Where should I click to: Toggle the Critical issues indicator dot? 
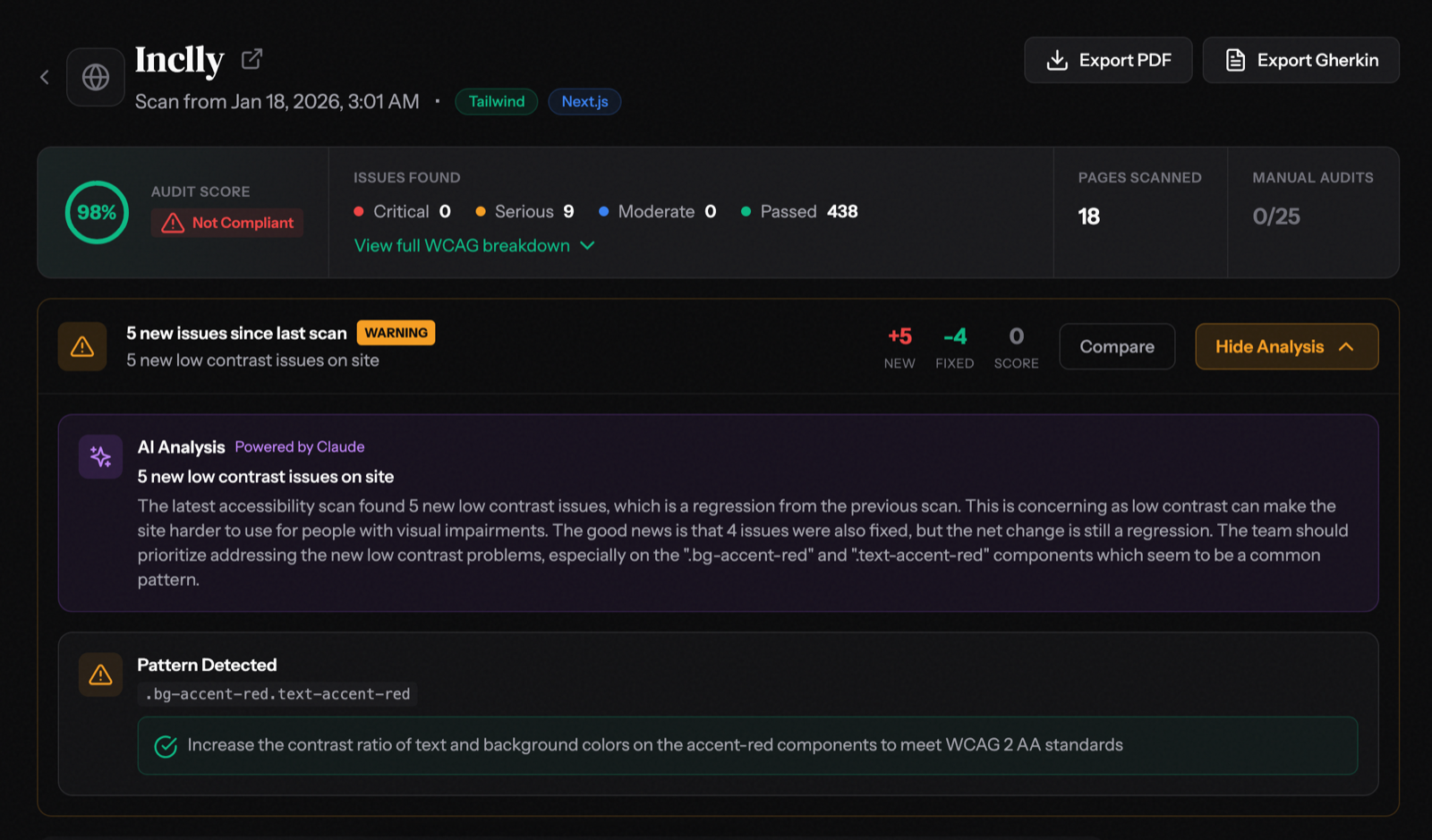pos(359,211)
